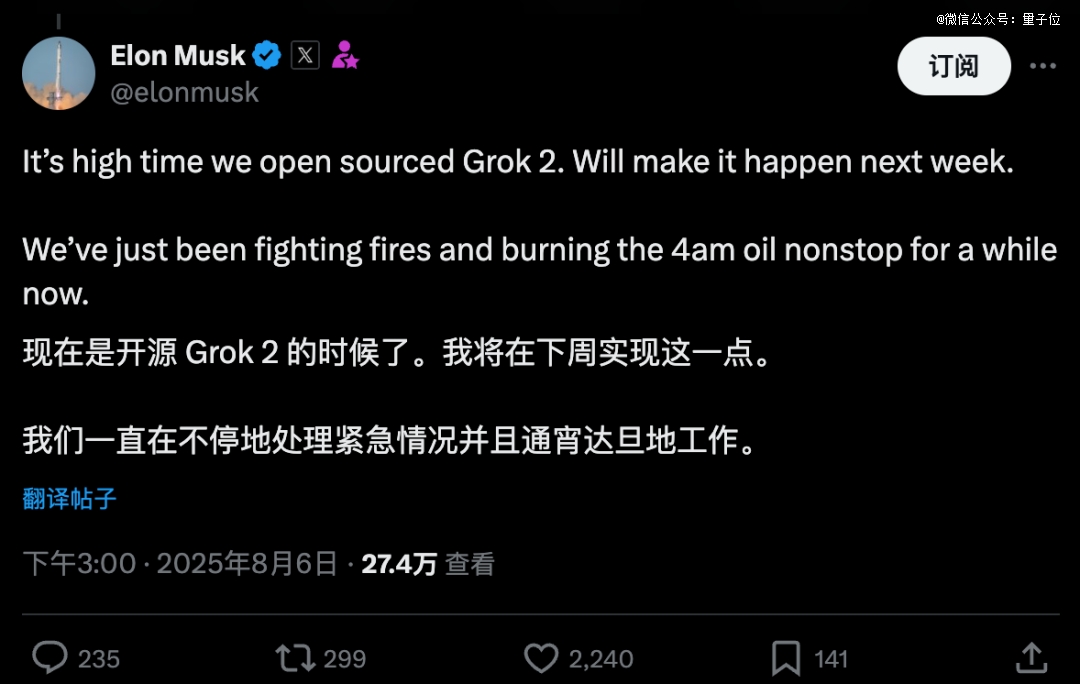Click the X affiliation badge
1080x684 pixels.
tap(306, 55)
